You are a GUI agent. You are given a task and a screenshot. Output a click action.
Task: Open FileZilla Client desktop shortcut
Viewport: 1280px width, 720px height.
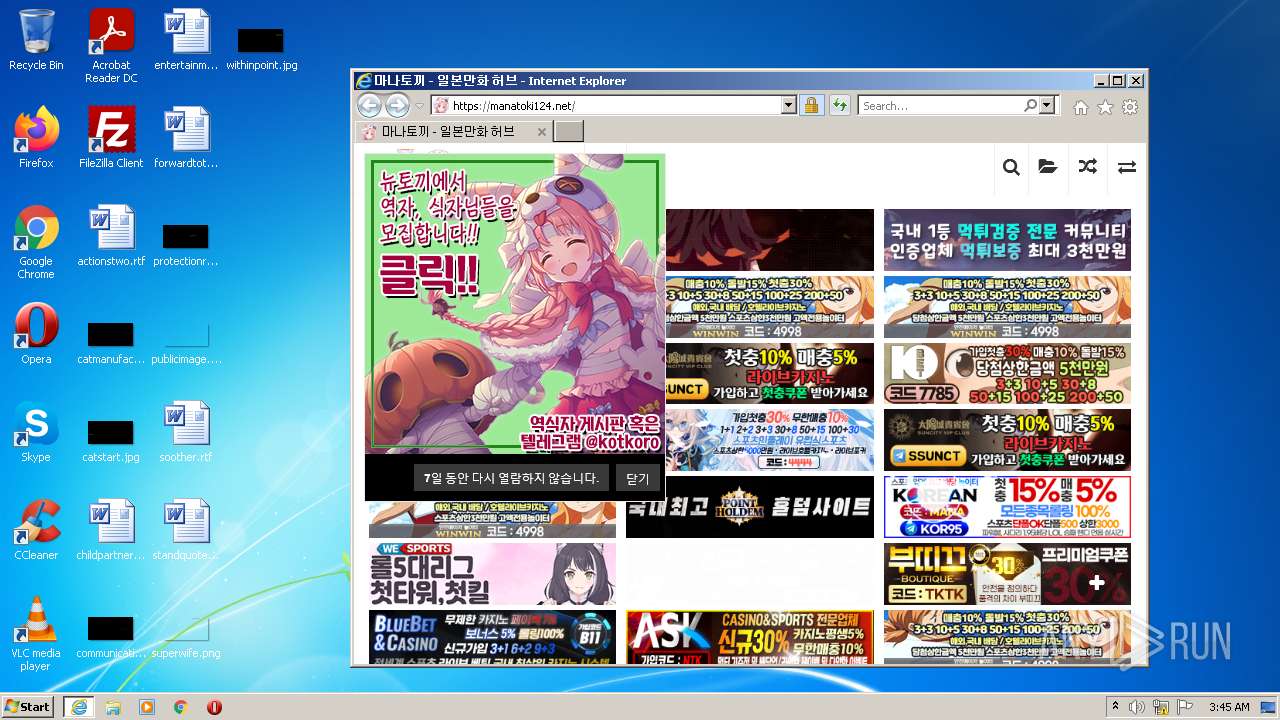[111, 138]
